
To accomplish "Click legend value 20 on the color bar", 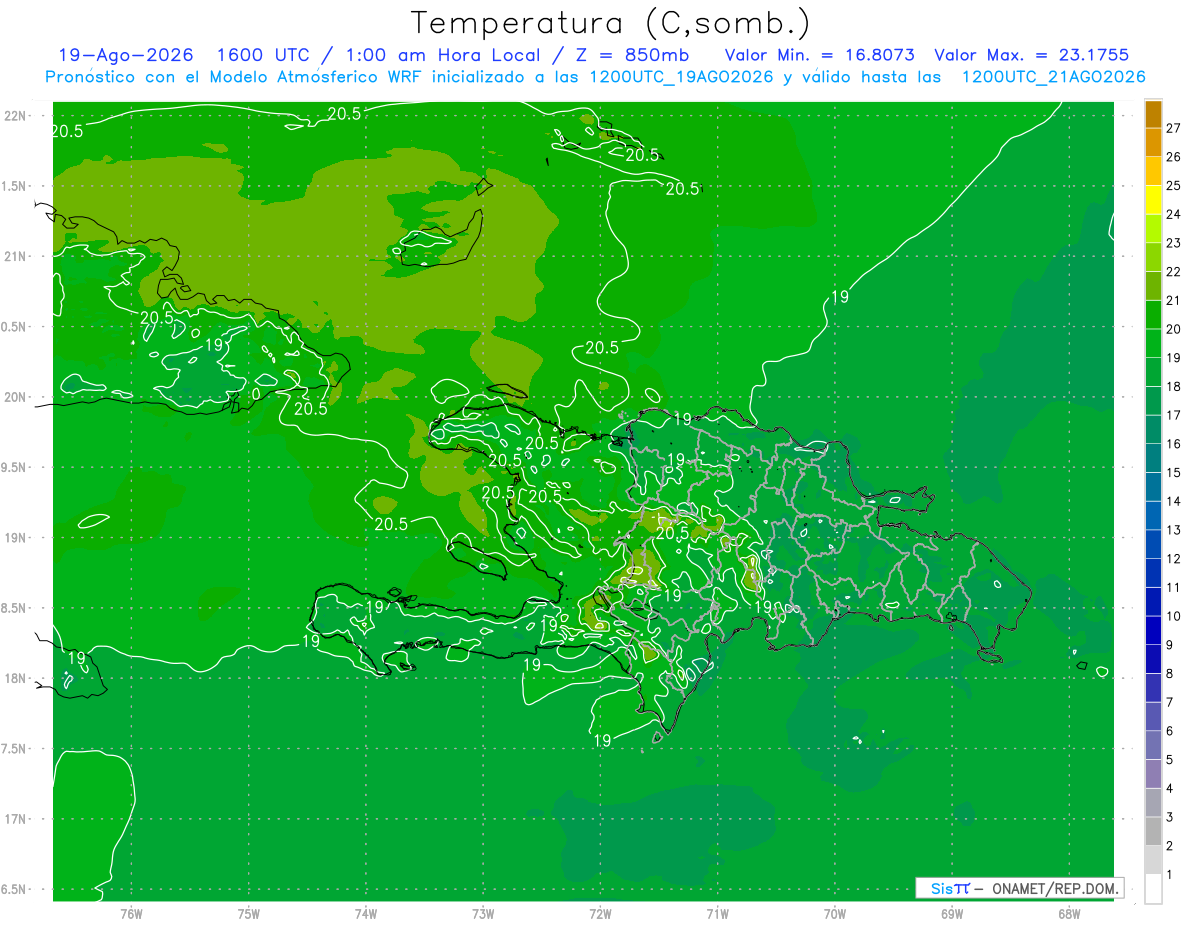I will coord(1175,329).
